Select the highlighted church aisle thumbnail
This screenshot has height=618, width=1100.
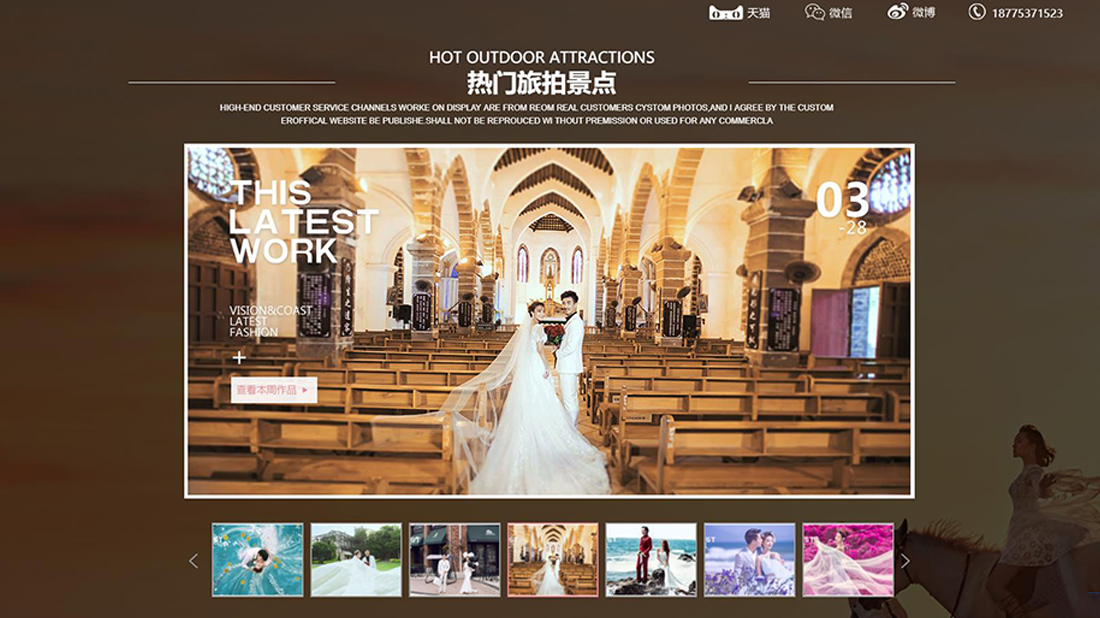click(553, 560)
